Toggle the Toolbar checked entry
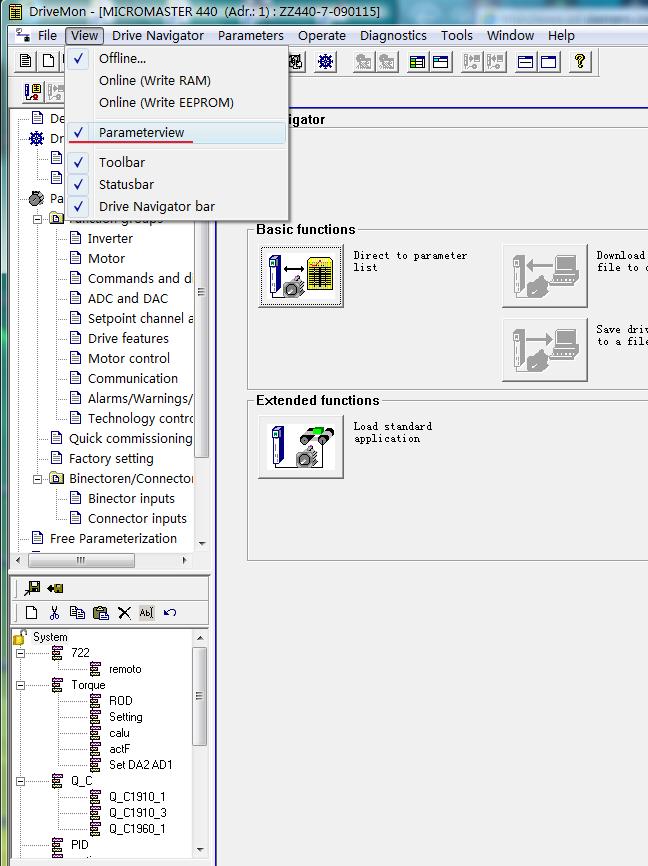This screenshot has height=866, width=648. tap(177, 162)
